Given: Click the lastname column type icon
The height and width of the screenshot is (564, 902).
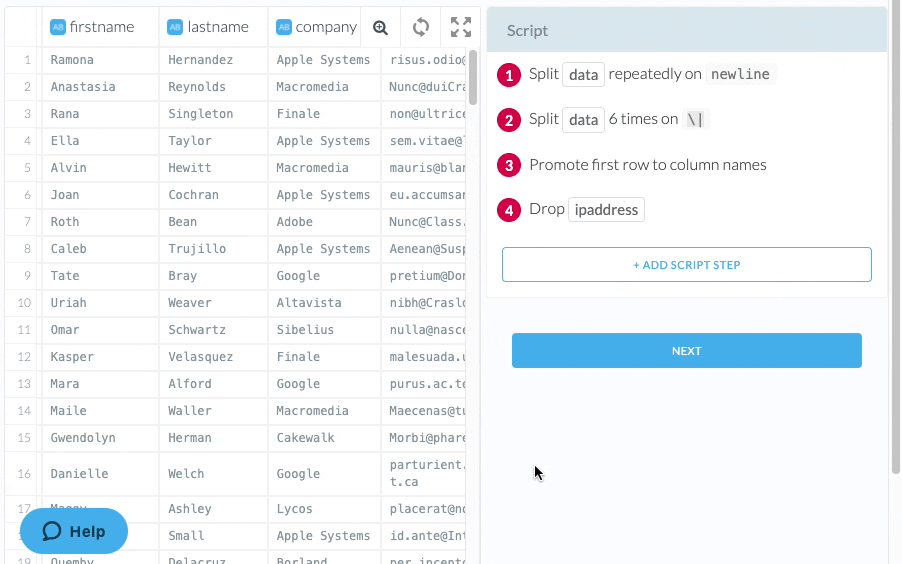Looking at the screenshot, I should click(175, 27).
